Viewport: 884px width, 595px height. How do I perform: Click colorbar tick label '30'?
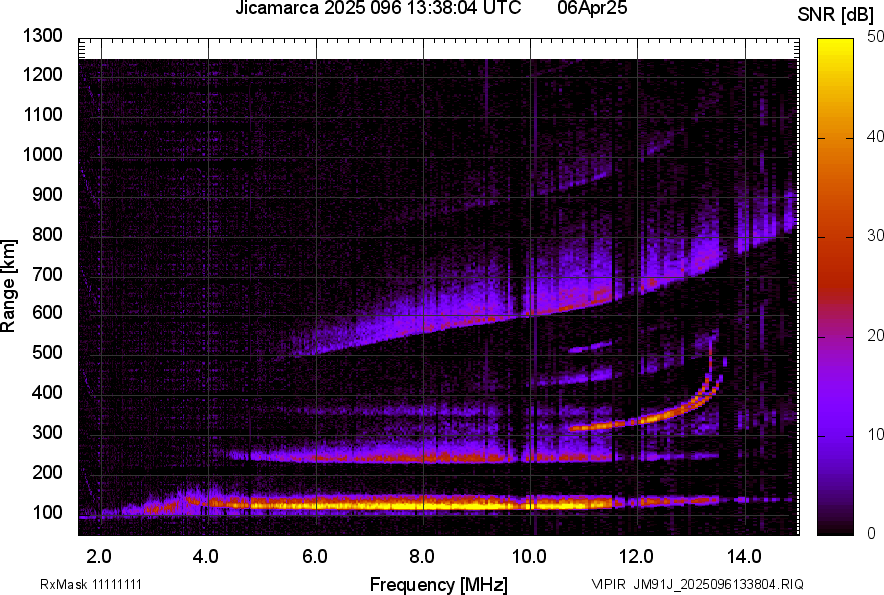coord(876,236)
